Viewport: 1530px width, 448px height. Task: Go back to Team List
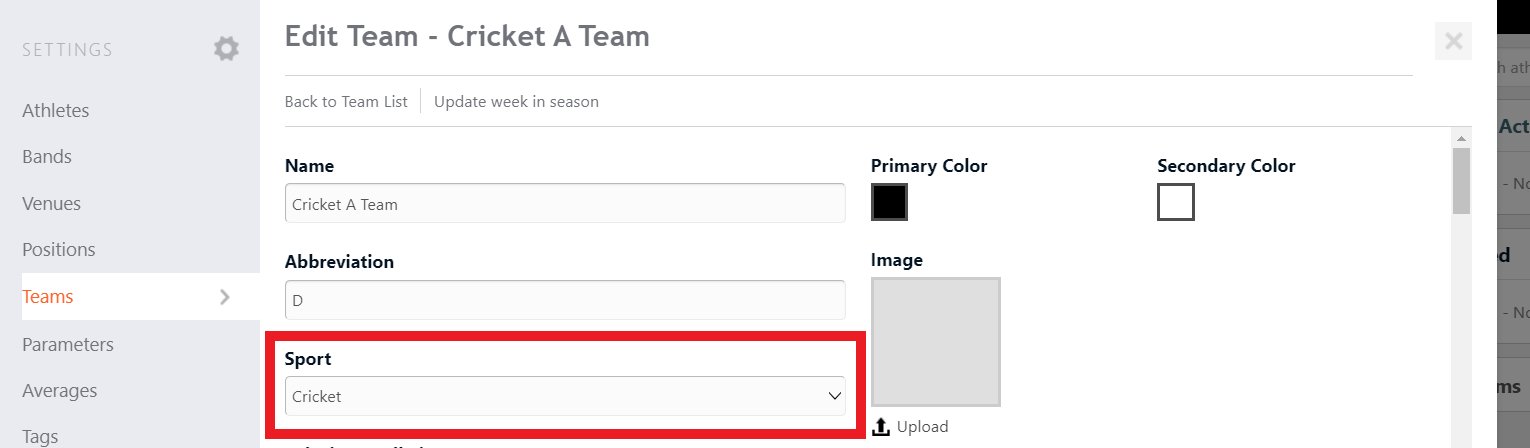(x=346, y=101)
